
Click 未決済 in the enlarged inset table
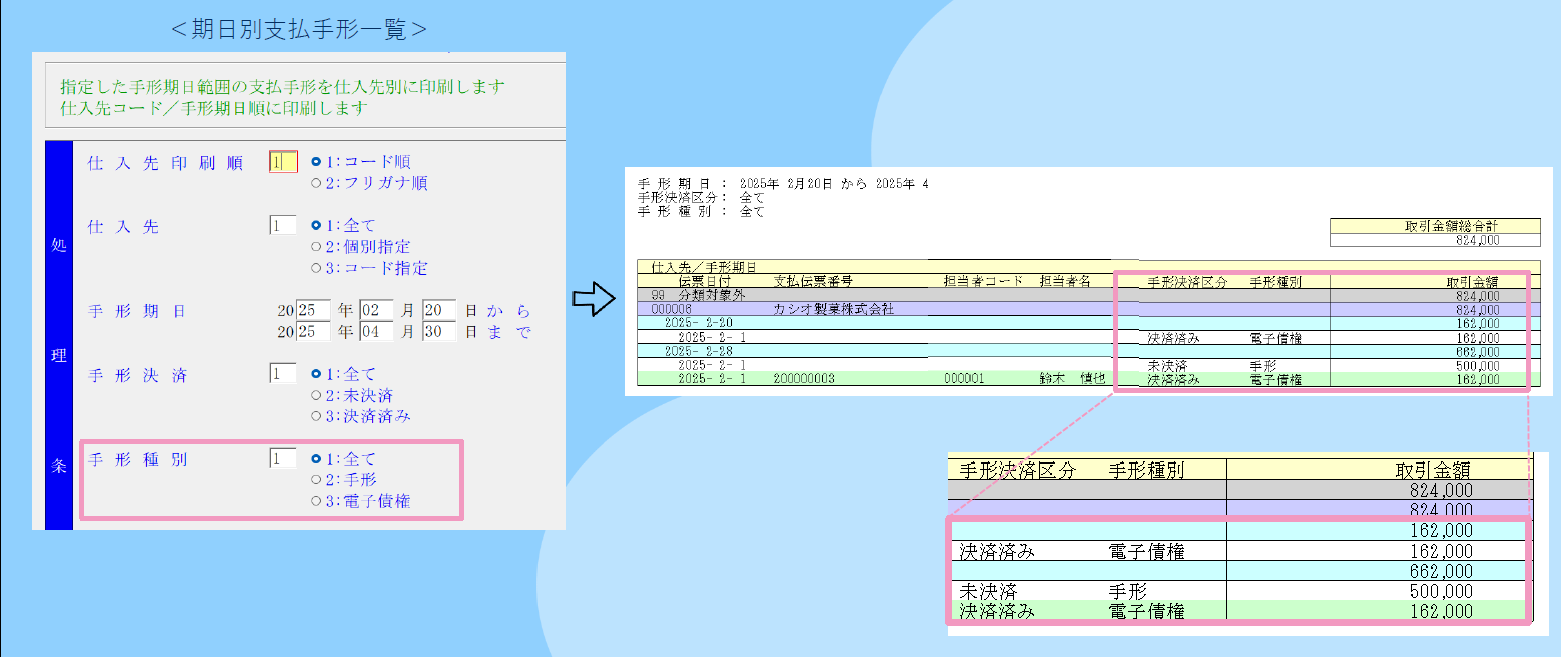[988, 591]
